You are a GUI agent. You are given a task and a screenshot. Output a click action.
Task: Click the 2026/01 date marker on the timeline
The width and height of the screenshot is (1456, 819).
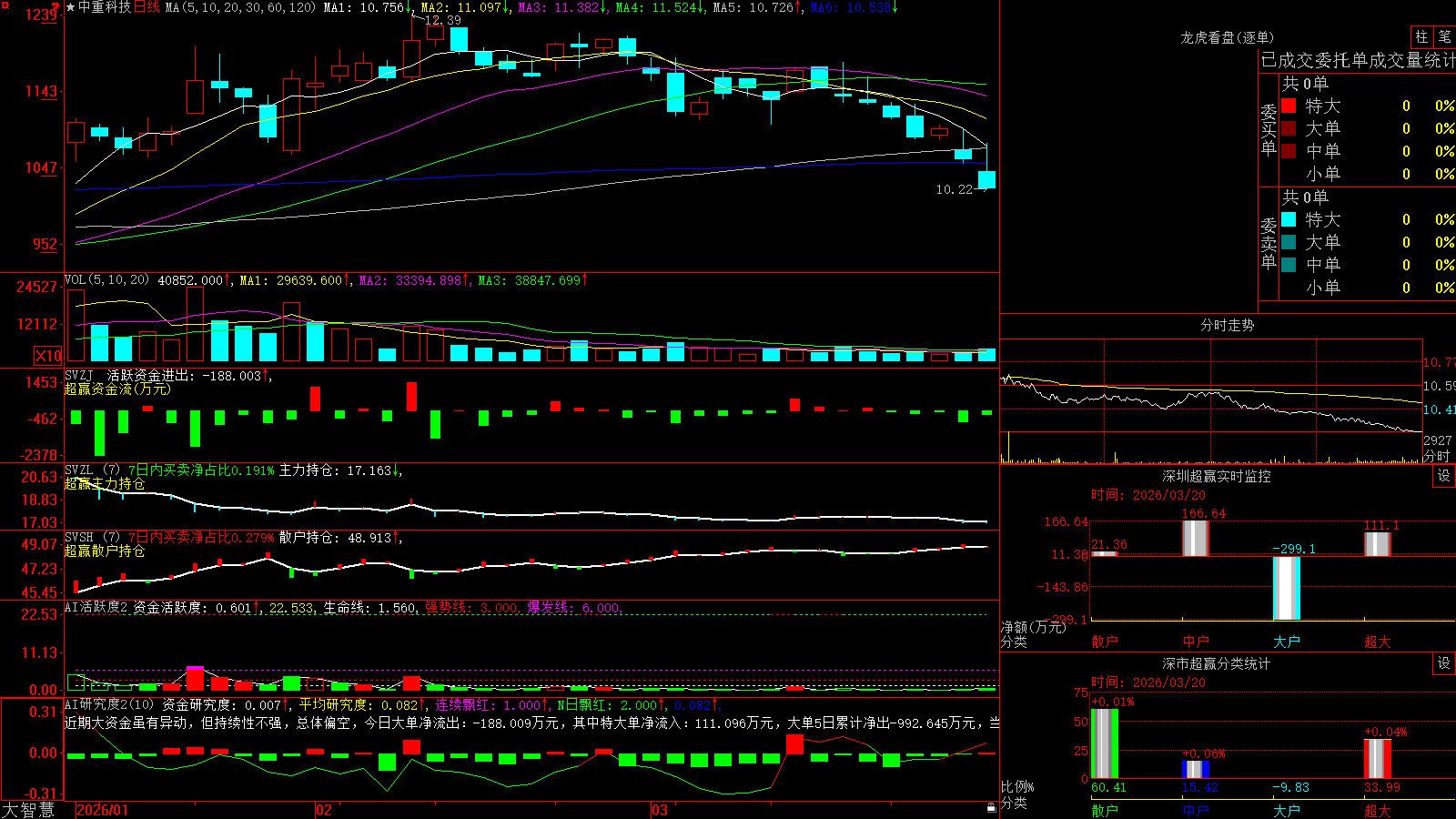103,810
